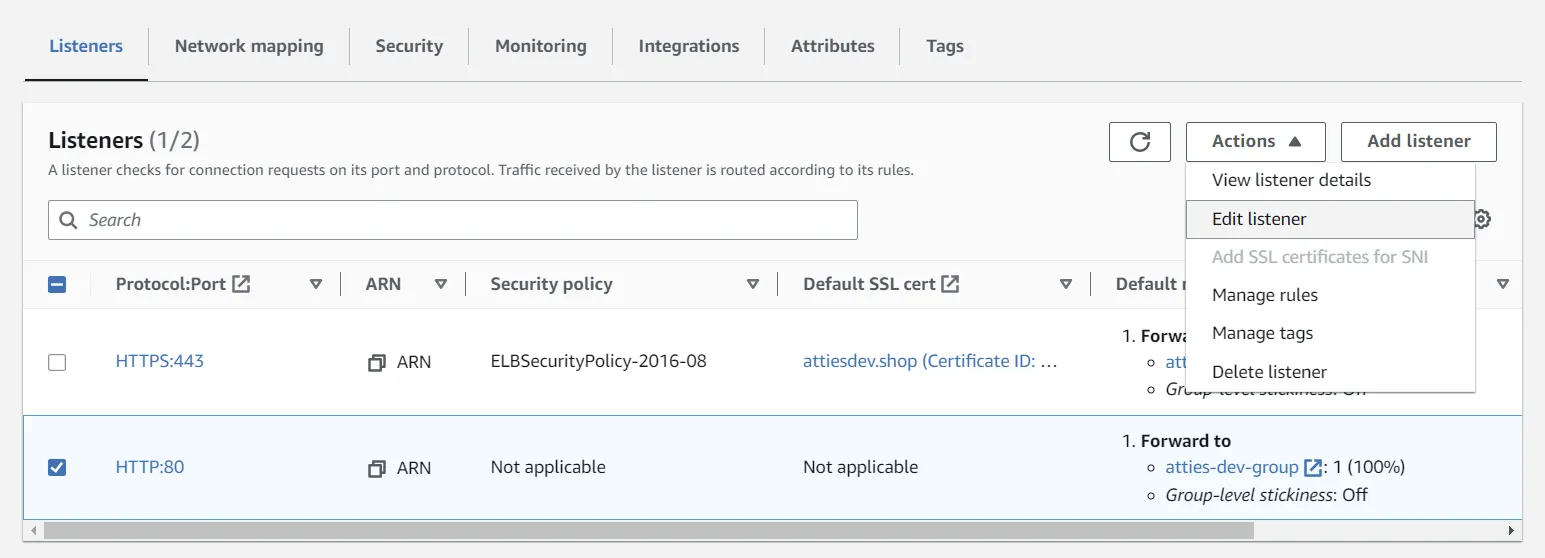The image size is (1545, 558).
Task: Click the horizontal scrollbar thumb
Action: 648,530
